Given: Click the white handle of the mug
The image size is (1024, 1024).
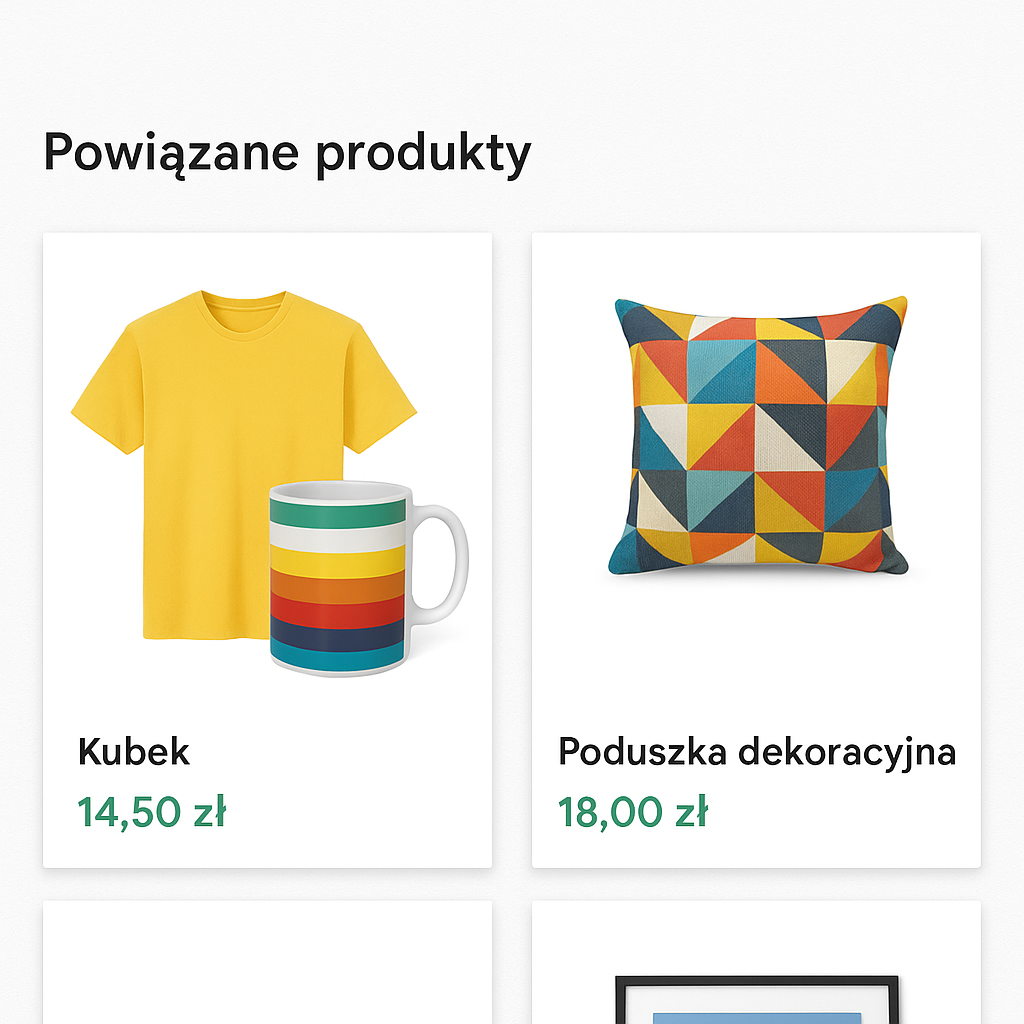Looking at the screenshot, I should [443, 557].
